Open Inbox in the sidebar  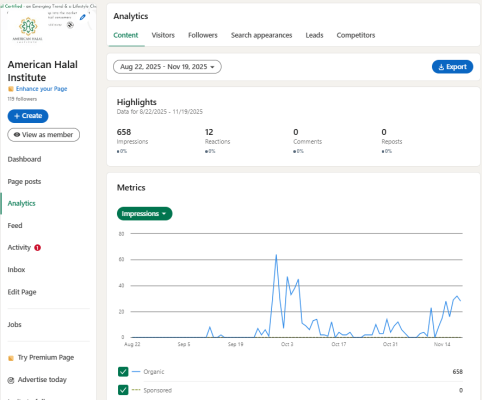tap(16, 270)
